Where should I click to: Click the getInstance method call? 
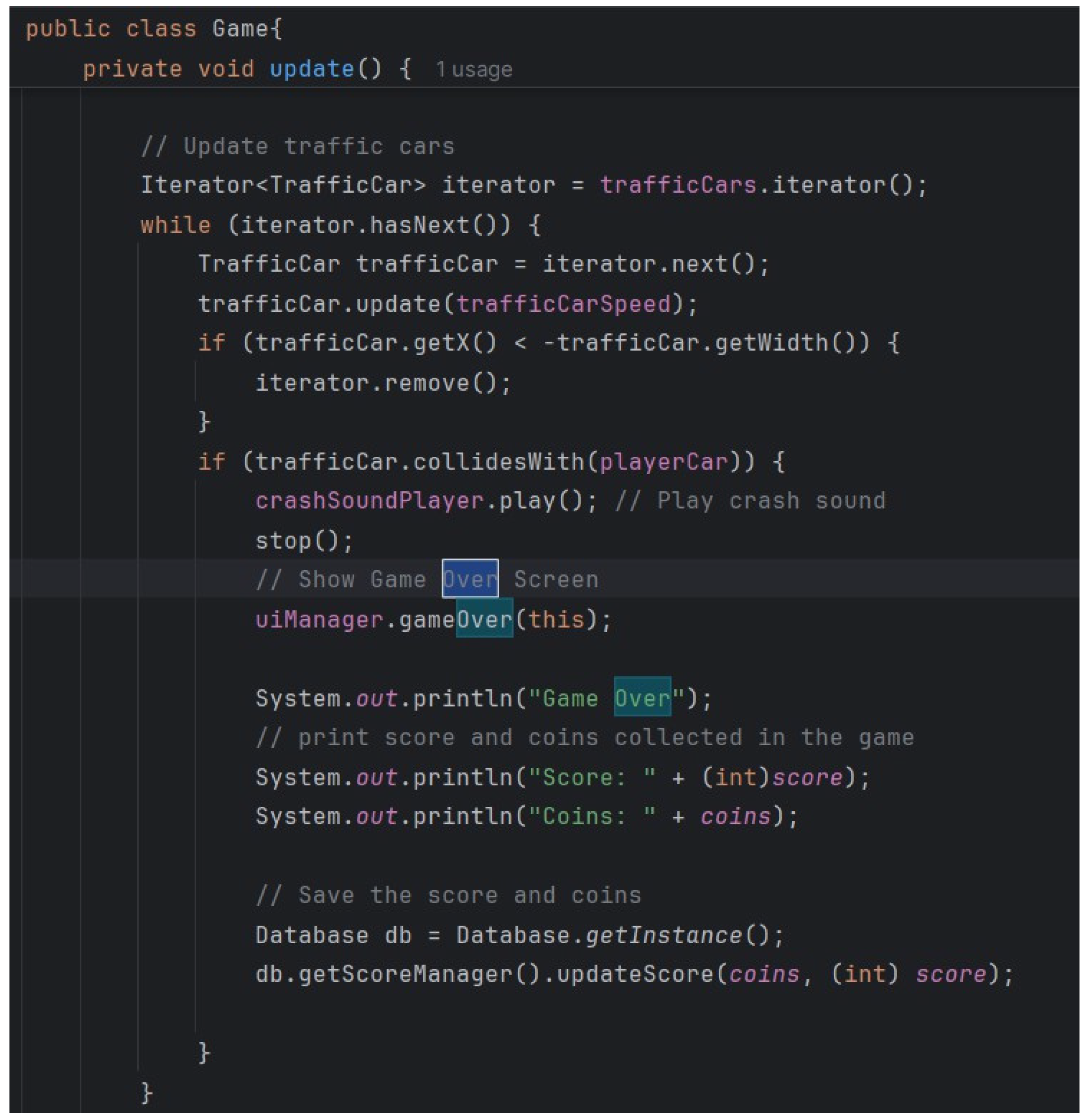[x=663, y=935]
